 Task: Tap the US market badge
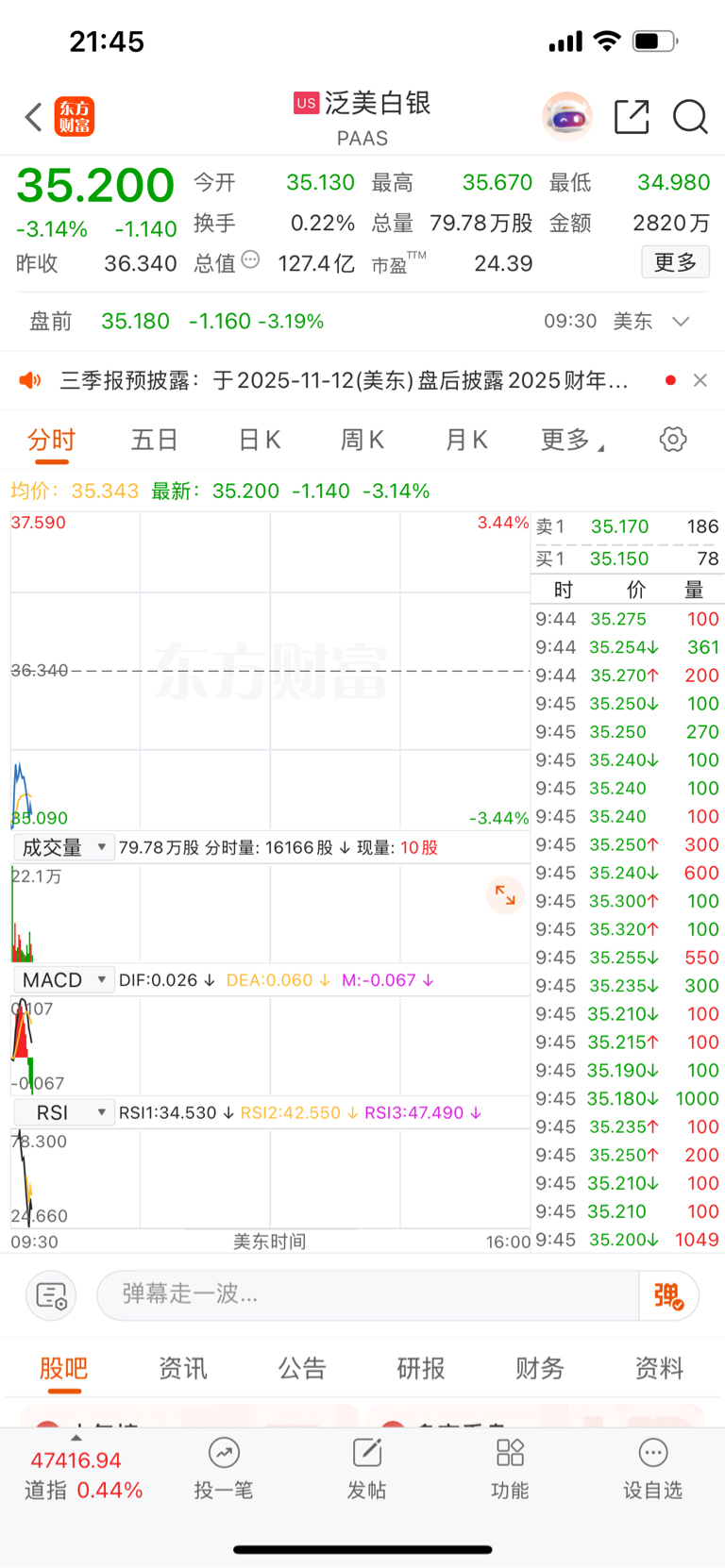tap(306, 103)
